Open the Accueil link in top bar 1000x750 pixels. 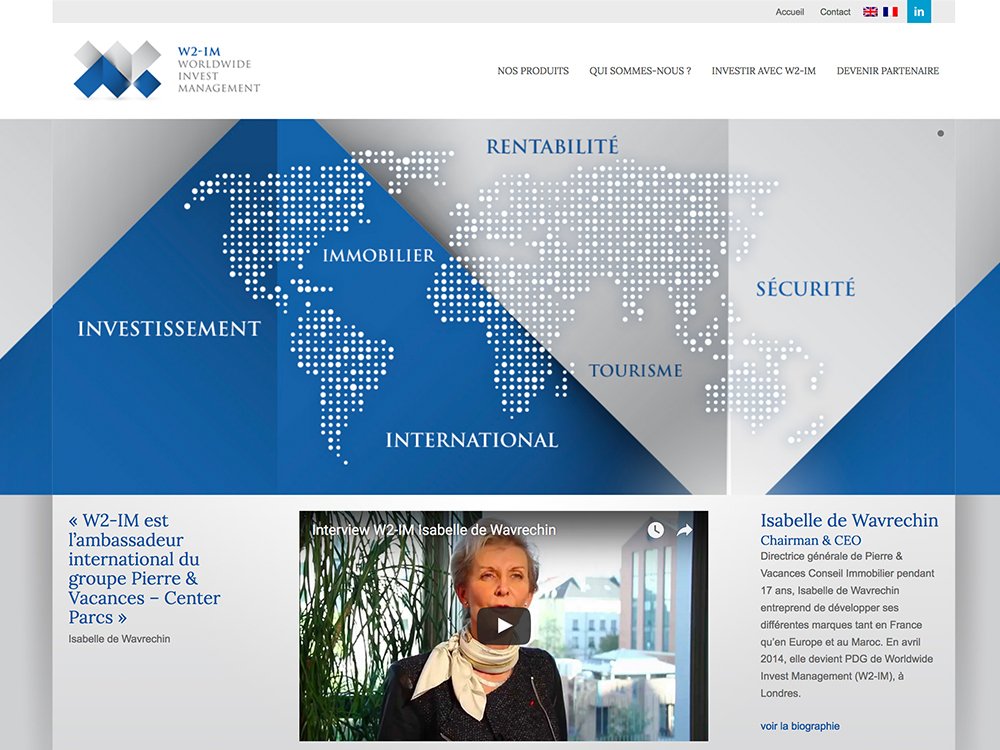790,11
